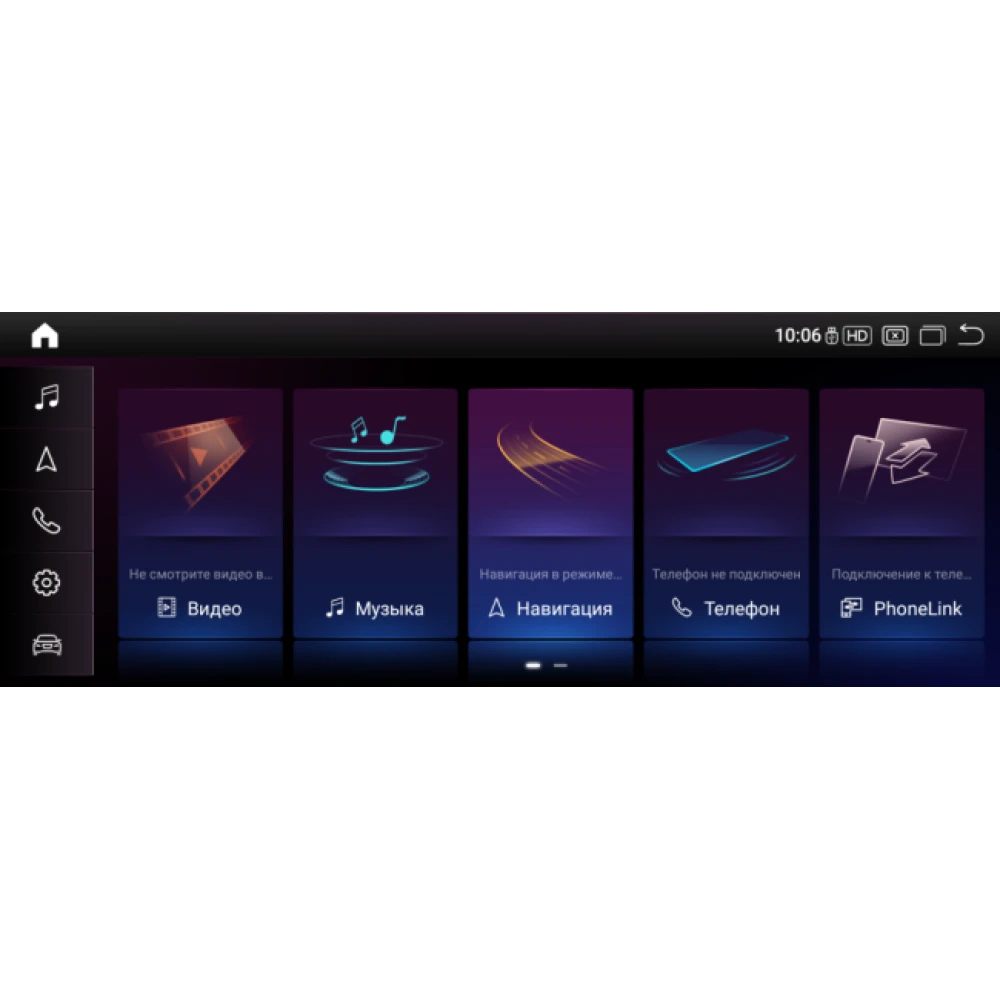Open car info icon in sidebar

(47, 645)
